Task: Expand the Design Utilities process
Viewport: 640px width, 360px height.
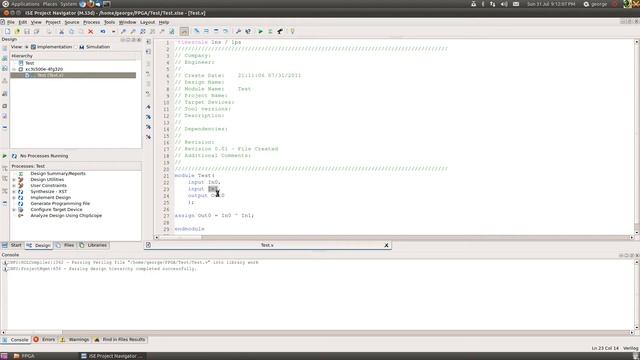Action: [x=14, y=180]
